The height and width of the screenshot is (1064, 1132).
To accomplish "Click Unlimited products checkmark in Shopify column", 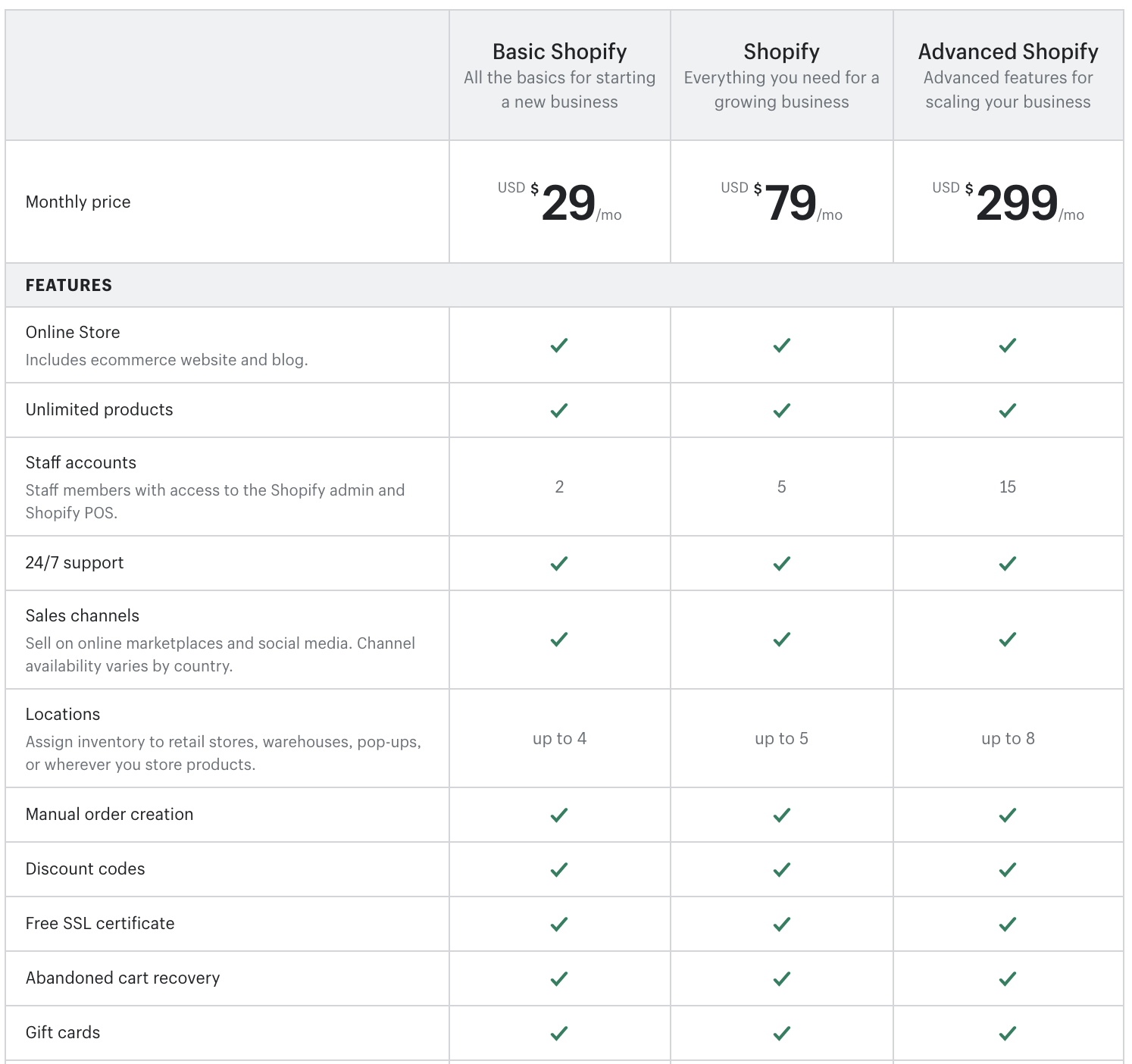I will pyautogui.click(x=781, y=411).
